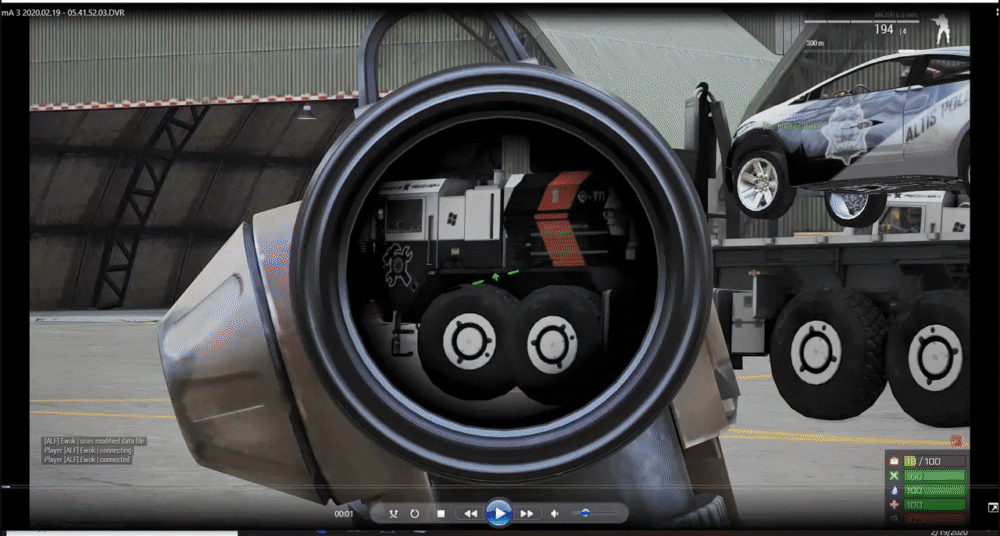Click the briefcase inventory icon in the HUD
Viewport: 1000px width, 536px height.
pos(894,461)
